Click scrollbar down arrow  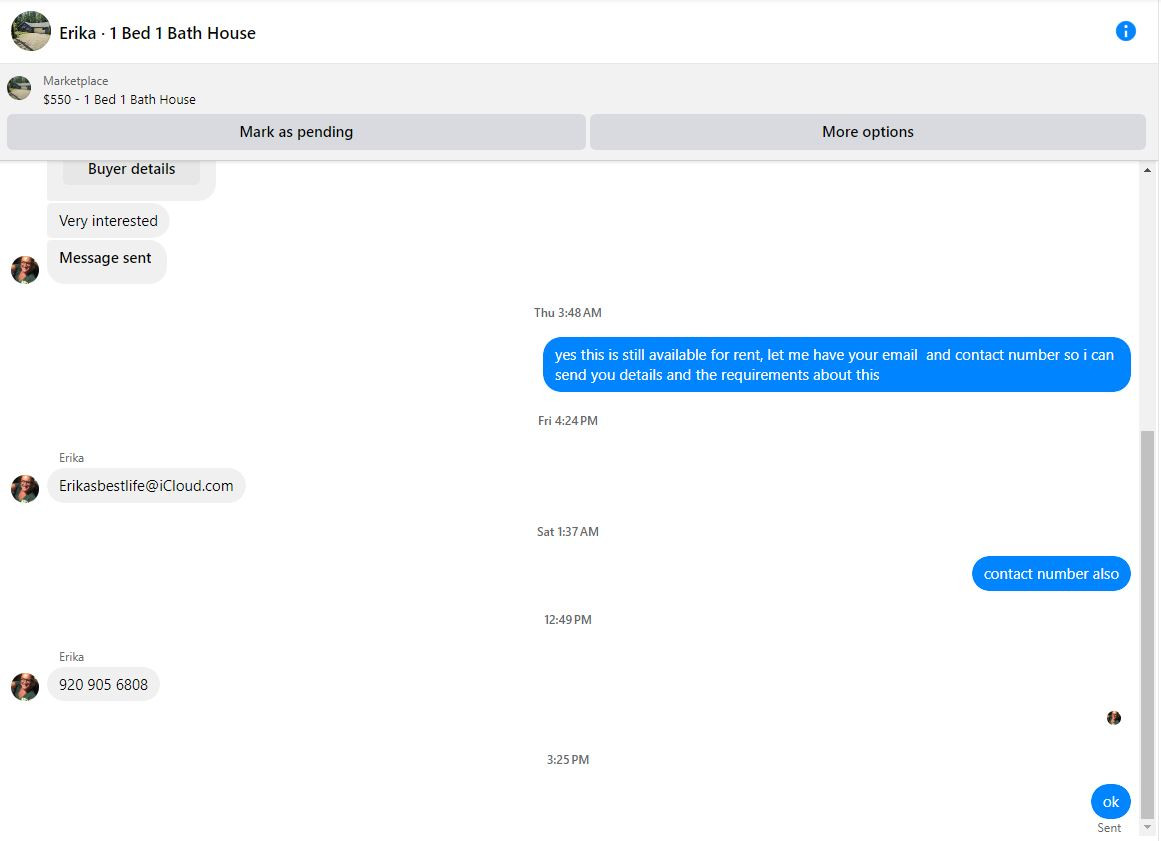pos(1147,828)
